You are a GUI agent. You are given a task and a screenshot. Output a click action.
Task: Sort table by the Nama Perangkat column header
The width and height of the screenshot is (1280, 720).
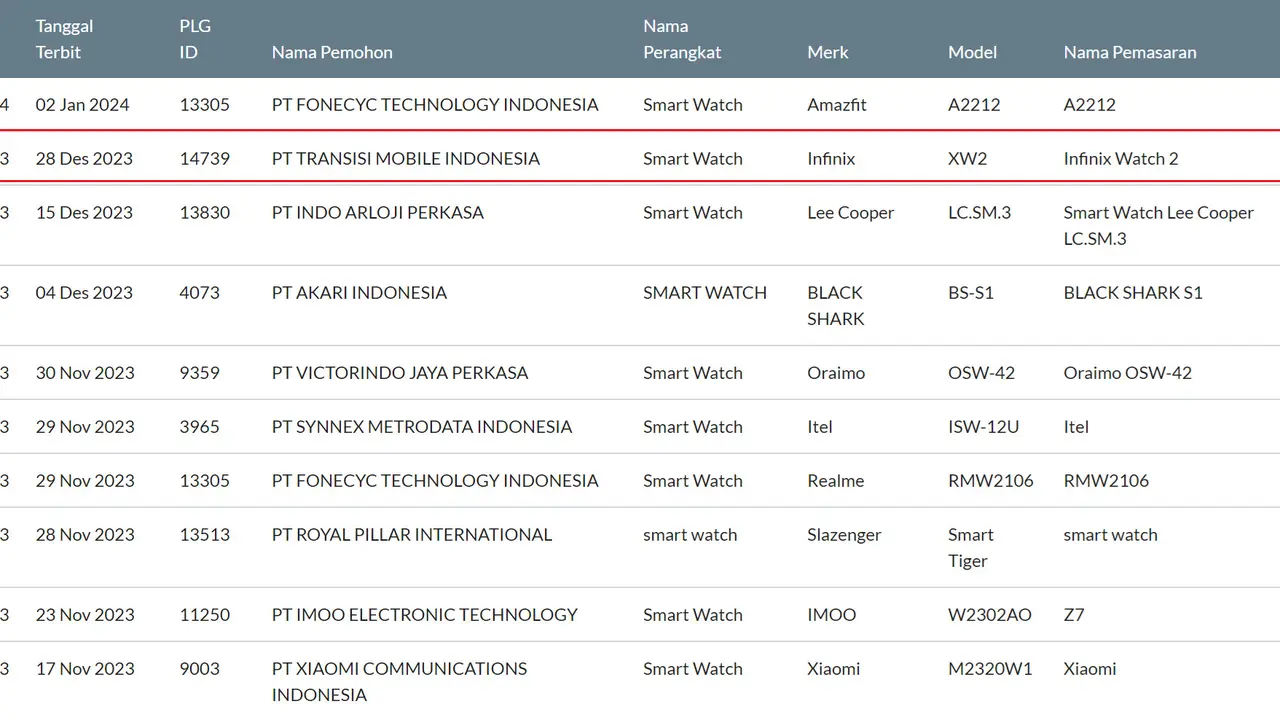click(x=682, y=39)
